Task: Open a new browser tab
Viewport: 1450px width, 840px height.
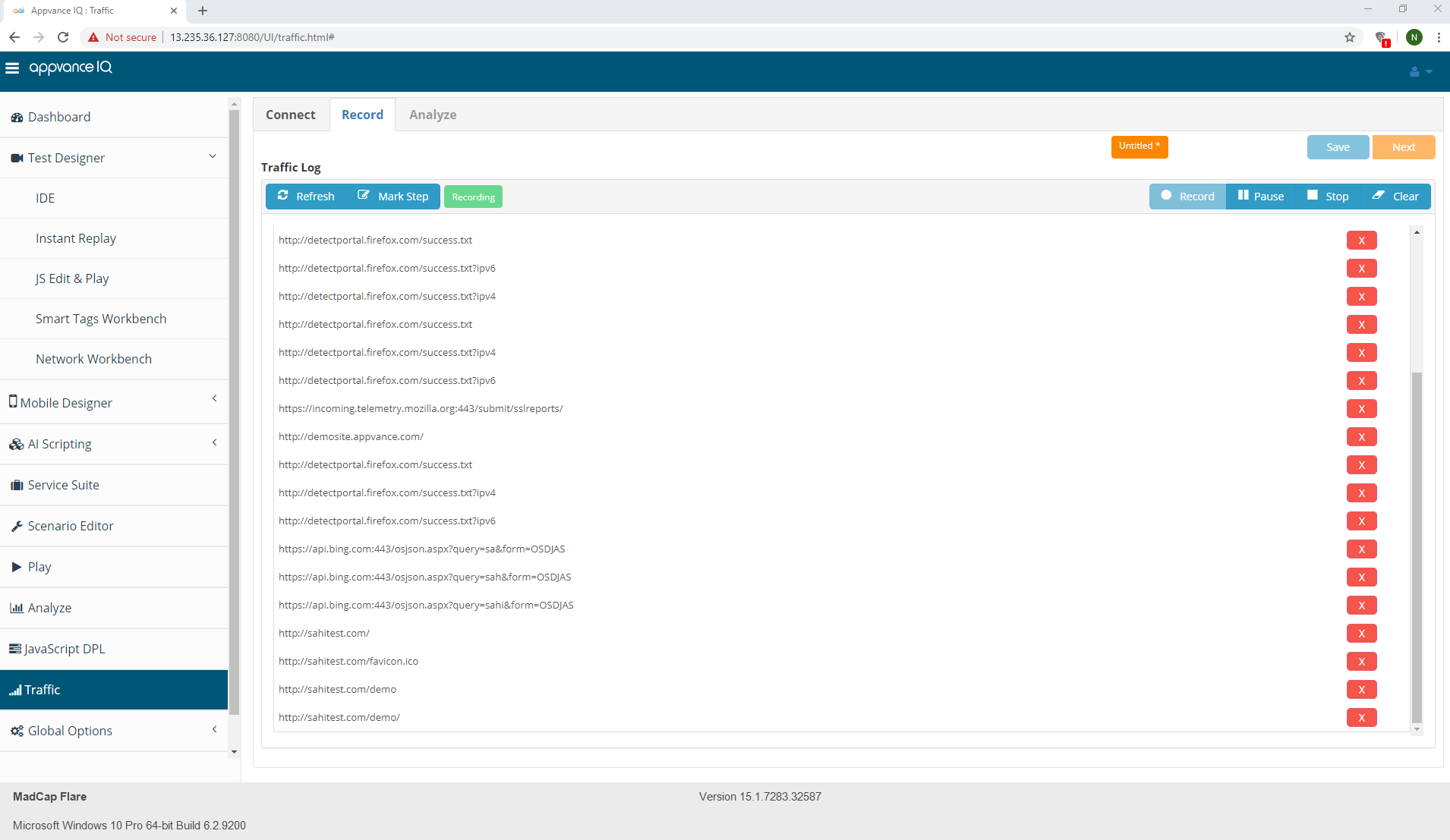Action: coord(203,11)
